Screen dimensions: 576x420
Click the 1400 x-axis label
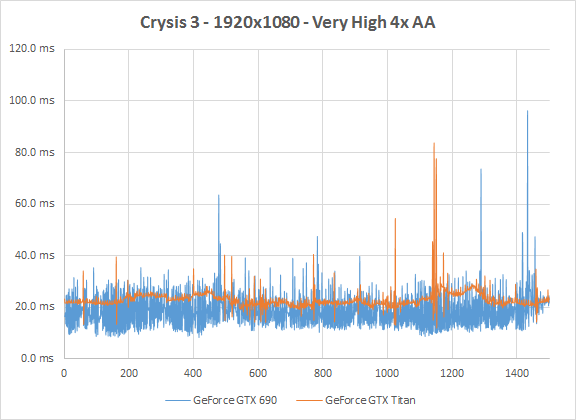pyautogui.click(x=516, y=373)
